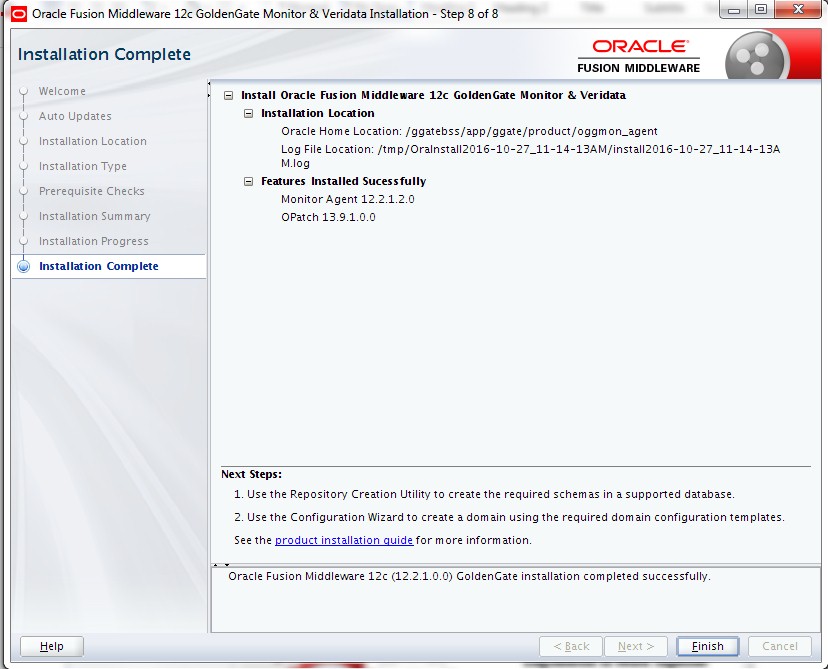Select the Installation Summary step
The image size is (828, 669).
95,216
